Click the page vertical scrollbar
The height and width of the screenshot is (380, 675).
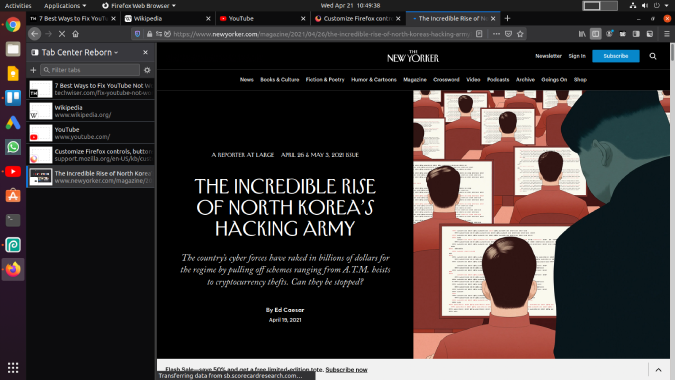pos(672,52)
